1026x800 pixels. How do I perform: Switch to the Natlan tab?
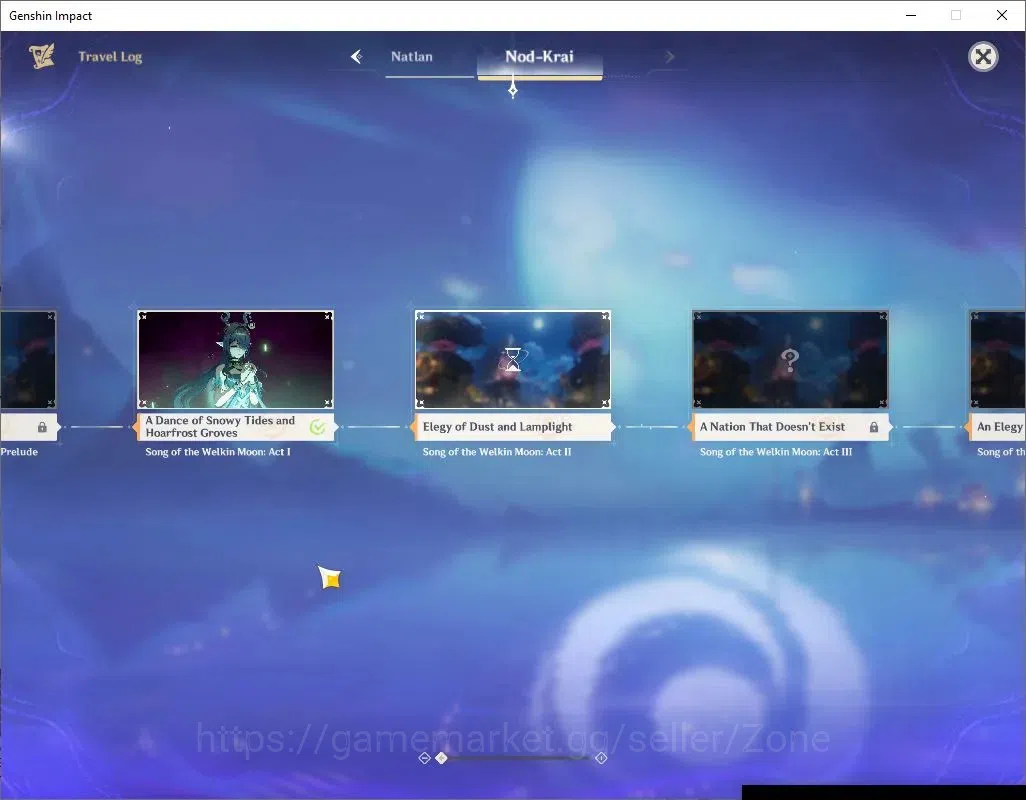(412, 57)
